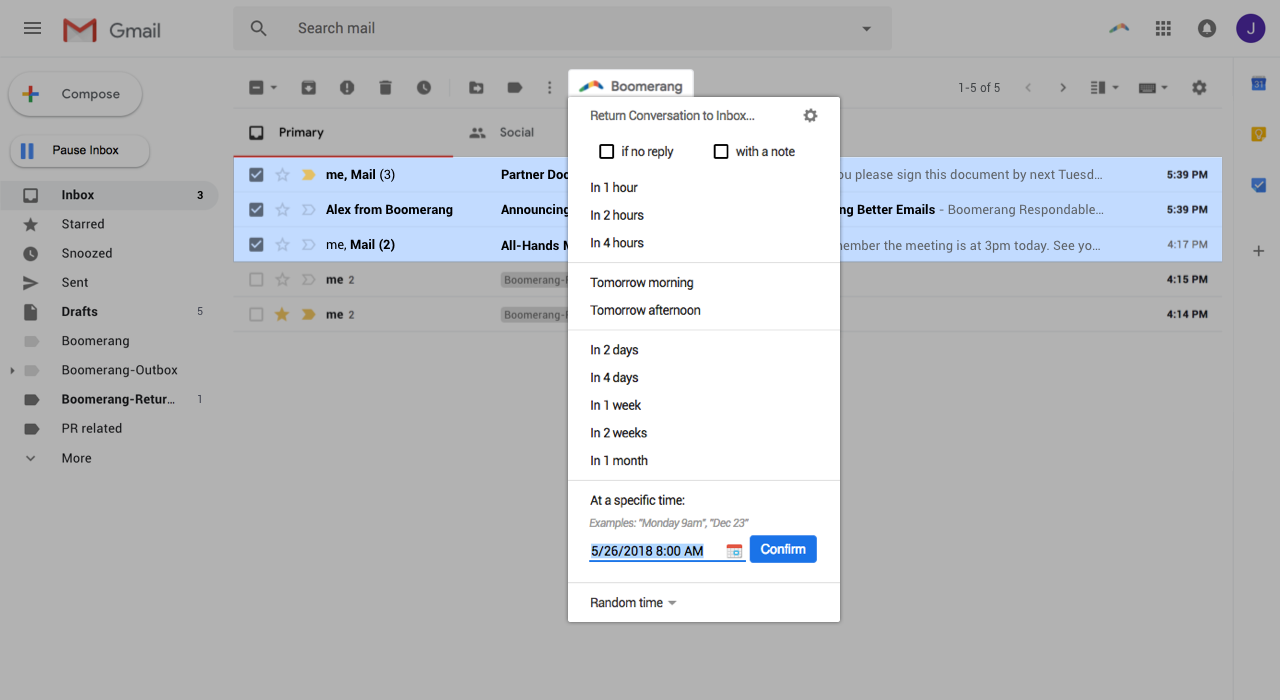Apply a label to selected conversations
Viewport: 1280px width, 700px height.
pos(514,87)
